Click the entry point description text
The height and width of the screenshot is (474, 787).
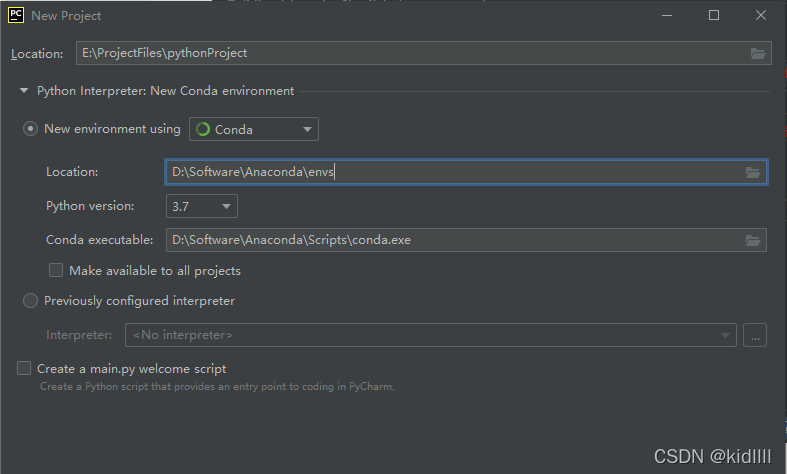pyautogui.click(x=217, y=387)
